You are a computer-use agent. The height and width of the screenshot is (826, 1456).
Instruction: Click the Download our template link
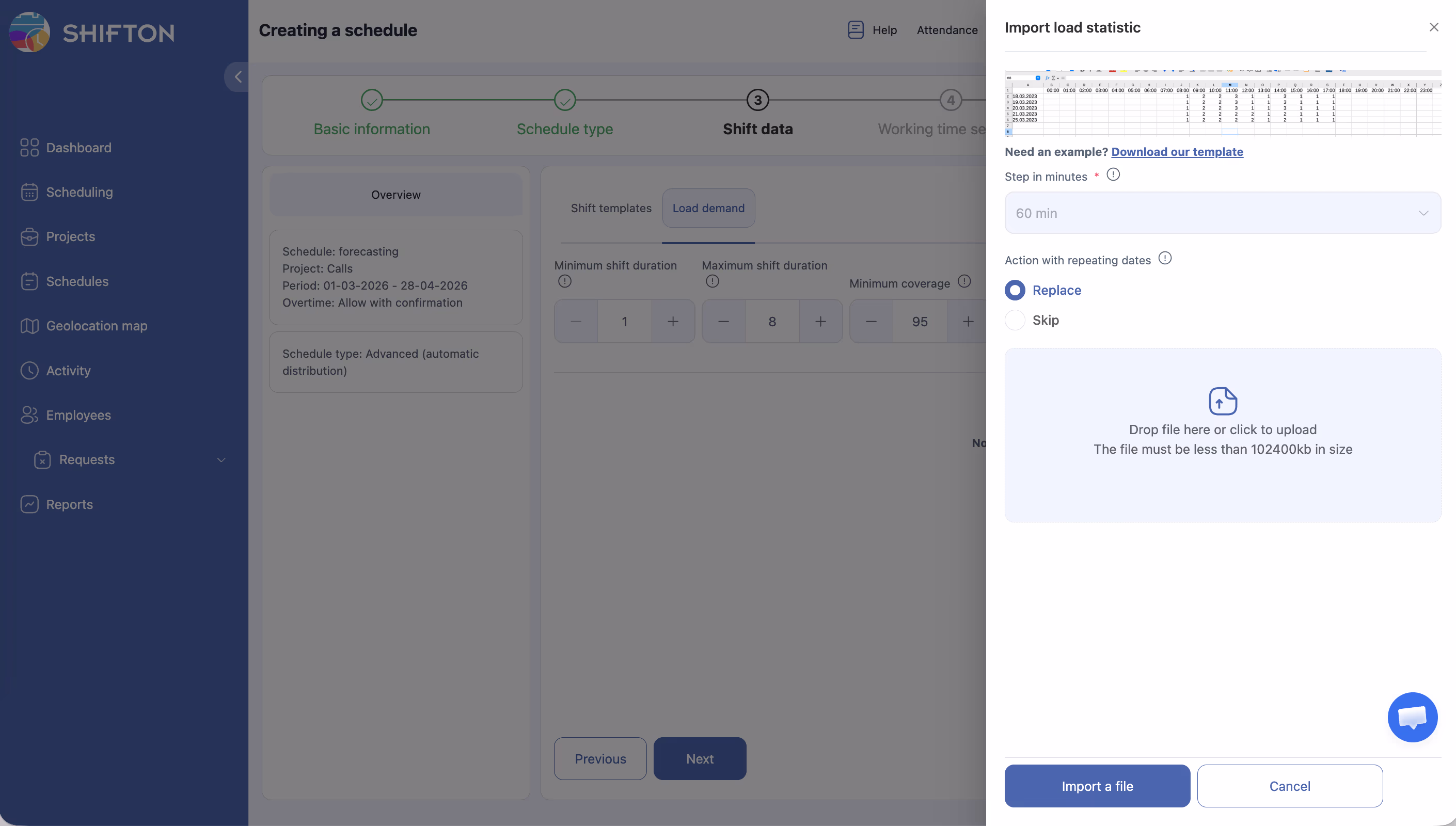coord(1177,151)
